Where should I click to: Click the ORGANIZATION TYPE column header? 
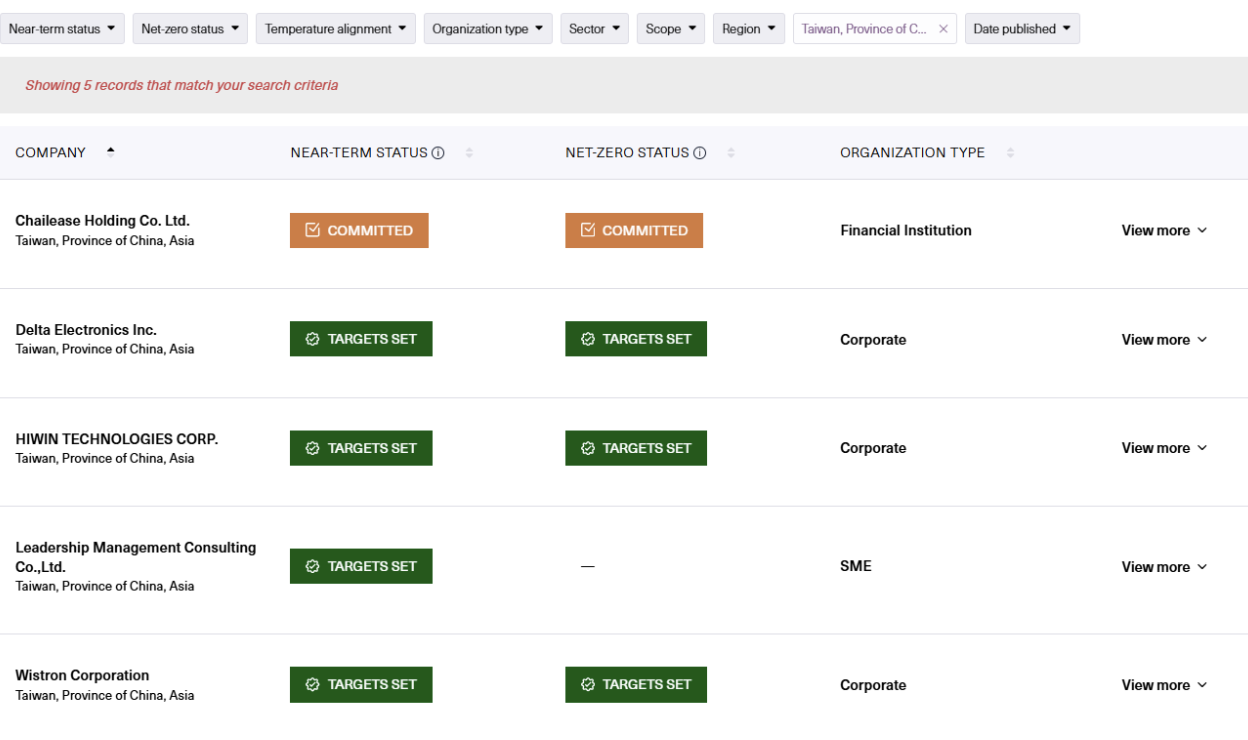912,153
